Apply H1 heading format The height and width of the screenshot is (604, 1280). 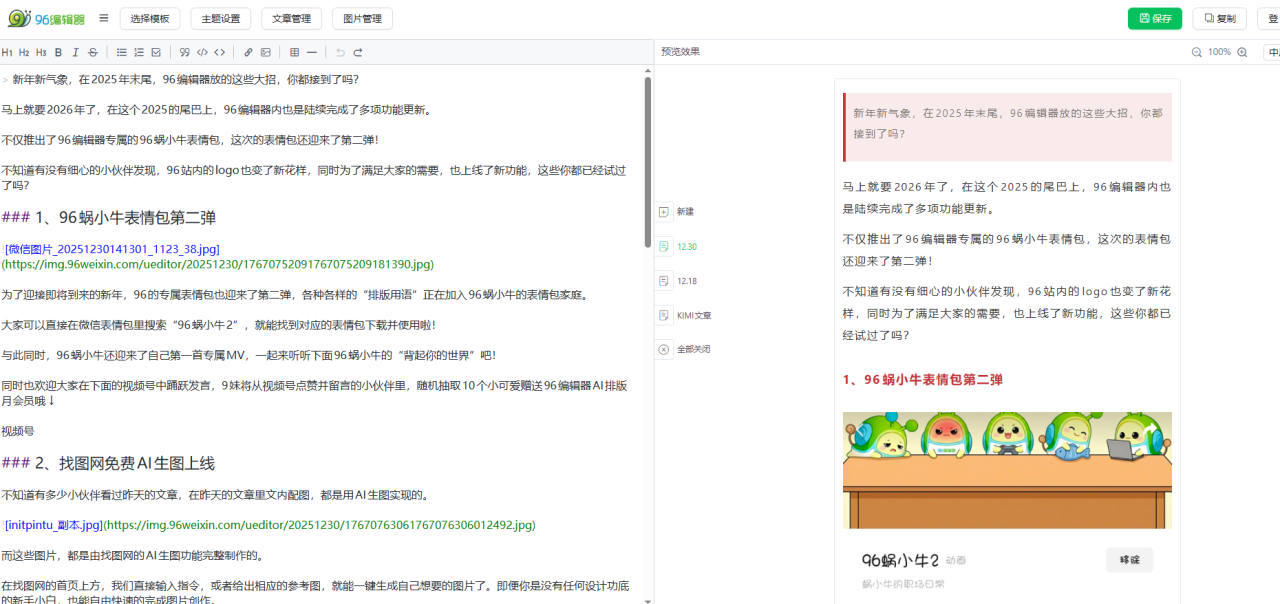click(7, 52)
